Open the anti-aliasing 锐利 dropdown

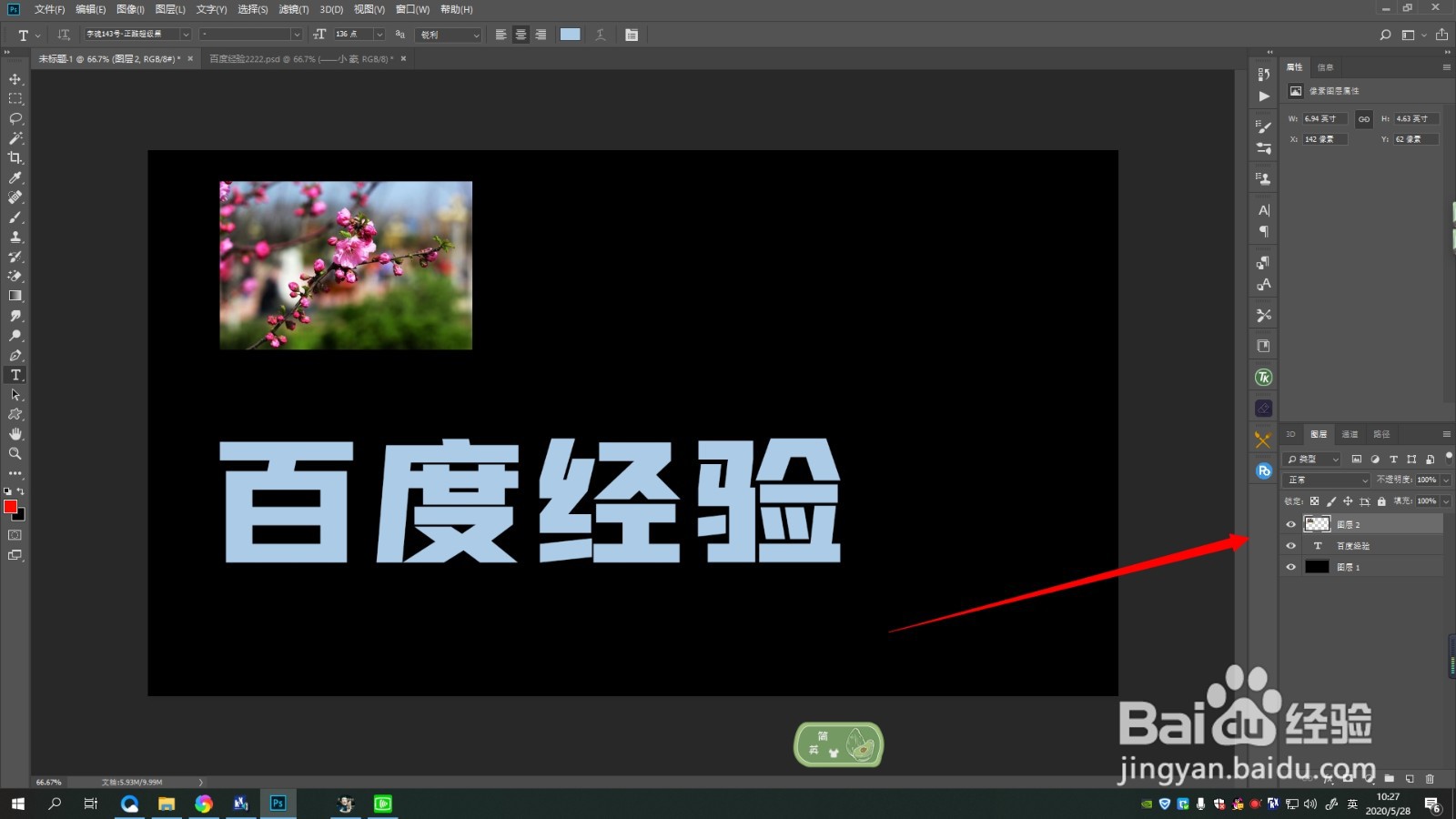pos(449,35)
